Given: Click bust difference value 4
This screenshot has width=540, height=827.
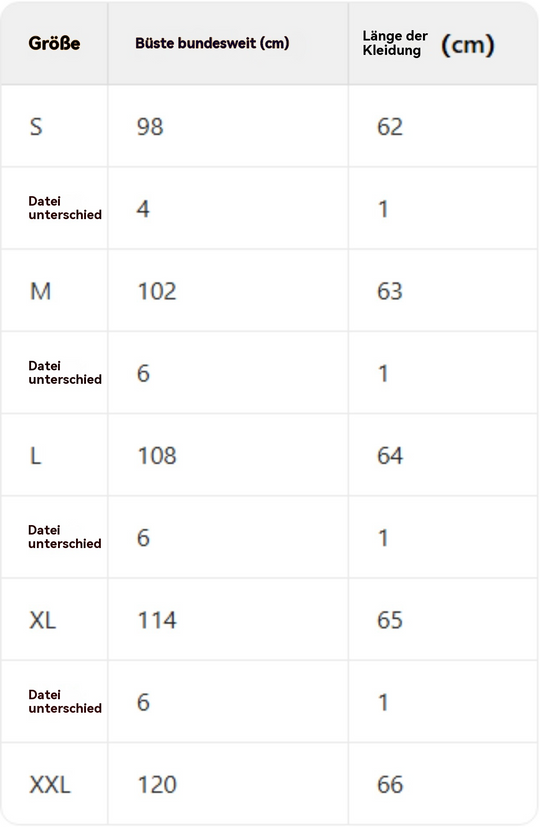Looking at the screenshot, I should (143, 209).
